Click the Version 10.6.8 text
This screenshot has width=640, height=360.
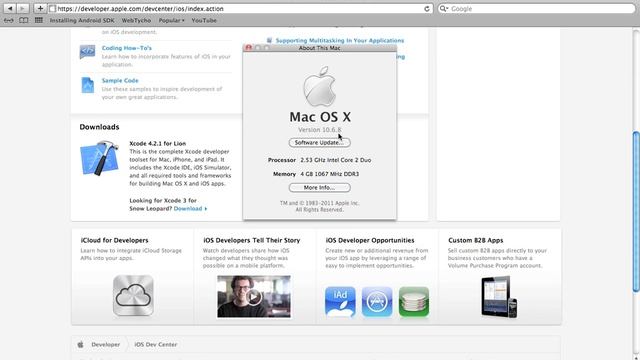[x=320, y=130]
